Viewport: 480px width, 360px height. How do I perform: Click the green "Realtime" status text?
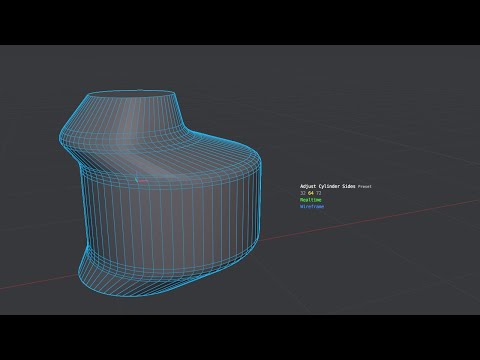pos(311,200)
